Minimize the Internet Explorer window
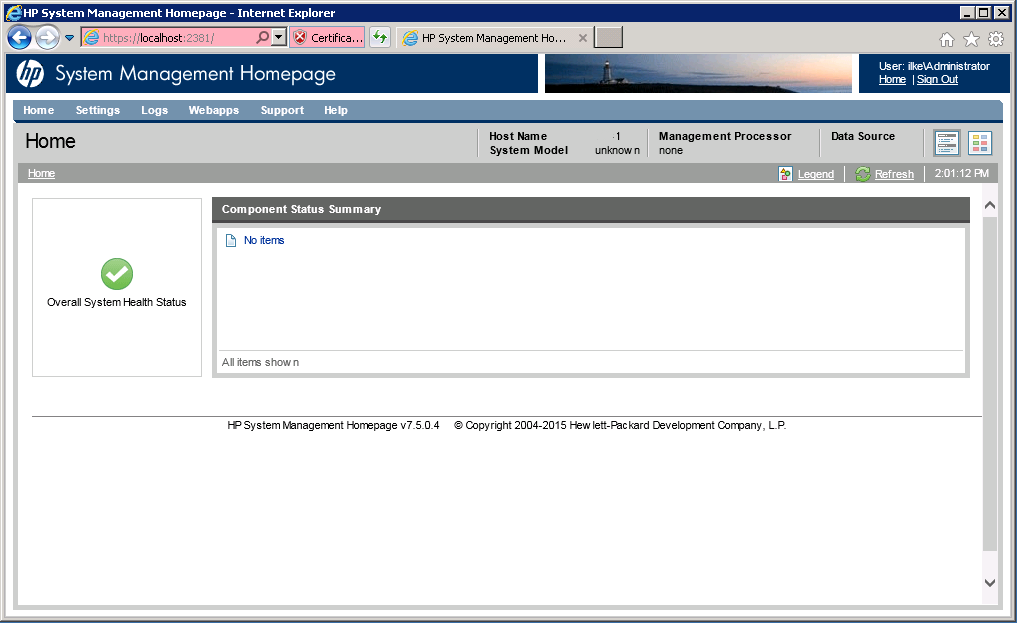The image size is (1017, 623). click(x=967, y=12)
